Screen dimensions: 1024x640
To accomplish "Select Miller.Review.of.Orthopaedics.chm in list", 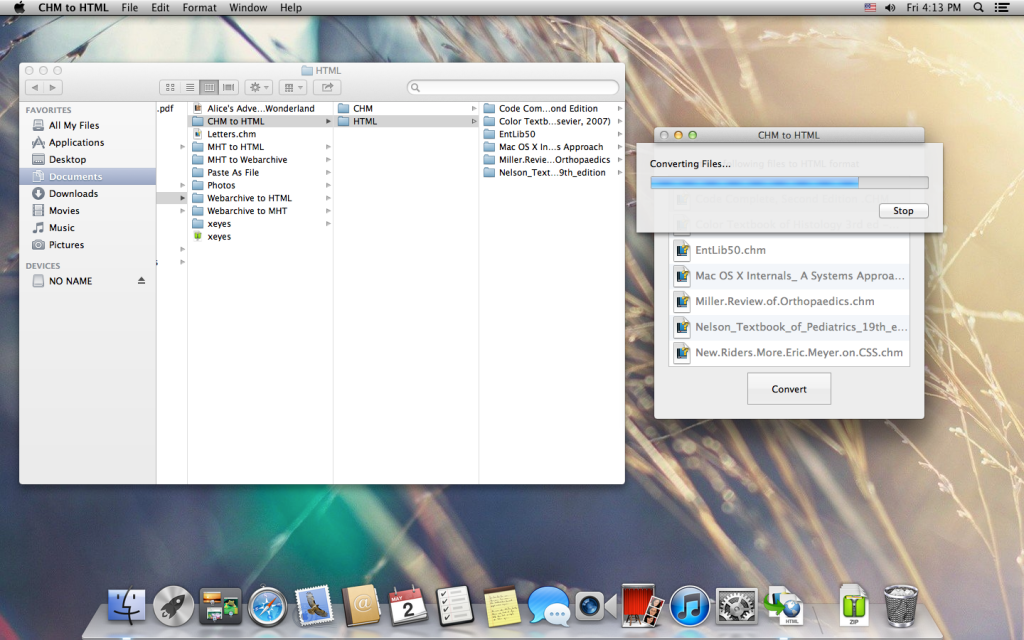I will point(789,301).
